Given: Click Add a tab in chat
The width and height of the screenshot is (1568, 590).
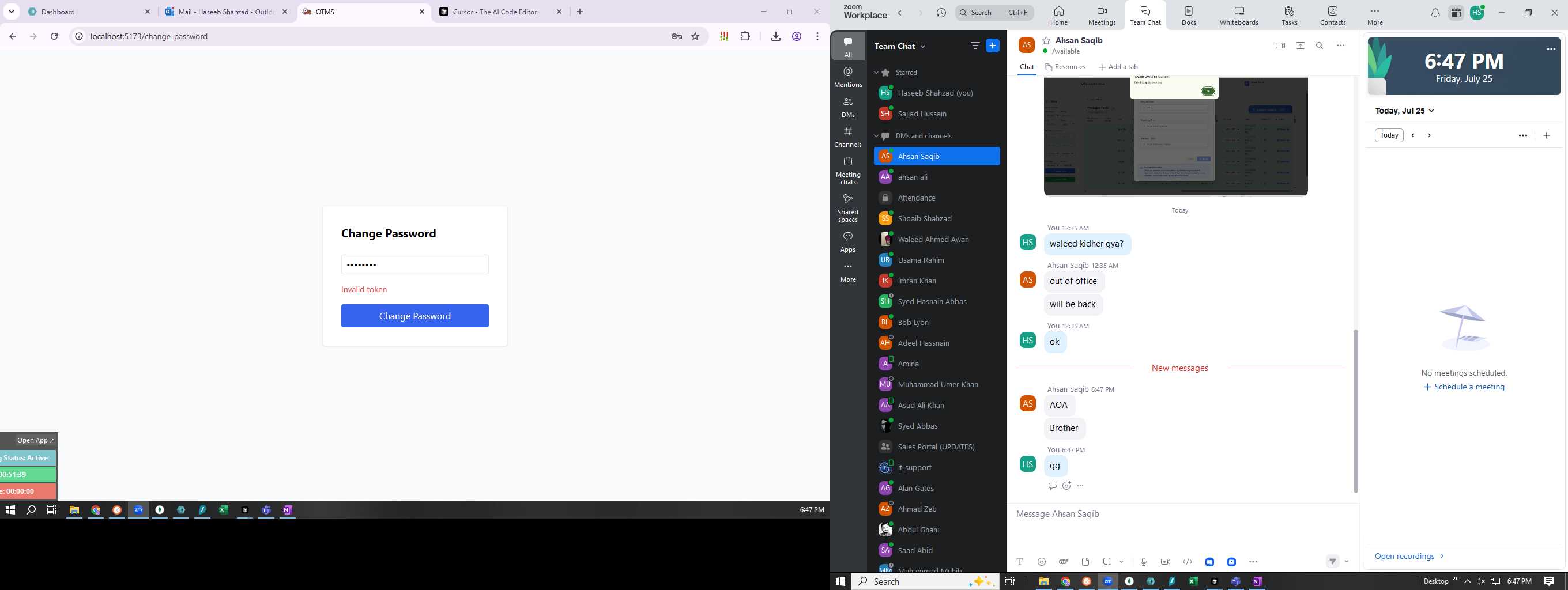Looking at the screenshot, I should [x=1118, y=67].
